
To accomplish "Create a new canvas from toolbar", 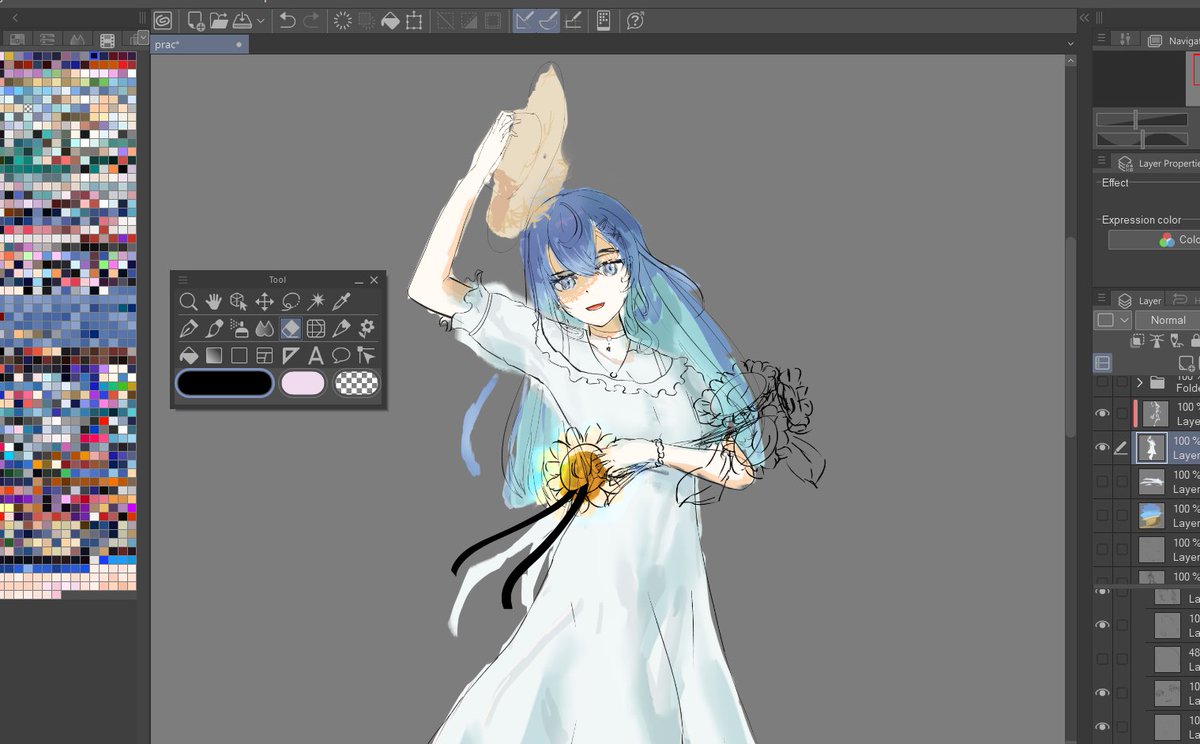I will coord(195,20).
